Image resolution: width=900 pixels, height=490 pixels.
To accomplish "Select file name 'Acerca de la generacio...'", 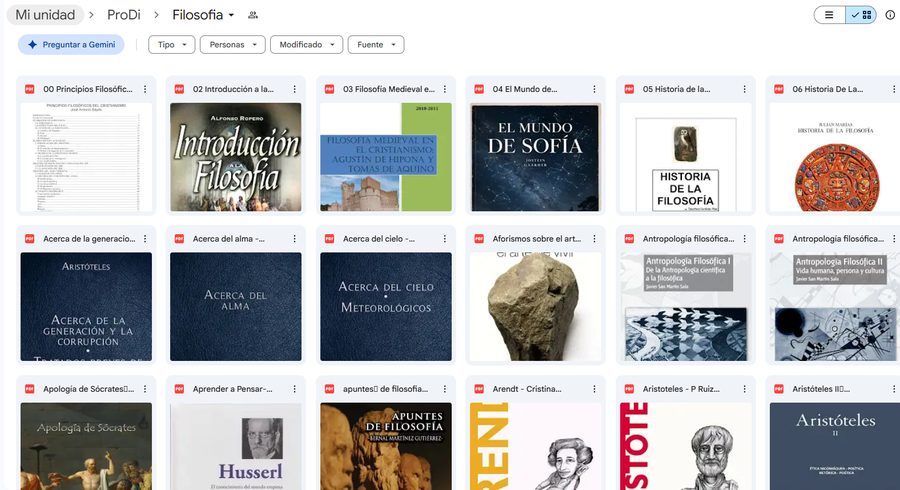I will click(90, 239).
